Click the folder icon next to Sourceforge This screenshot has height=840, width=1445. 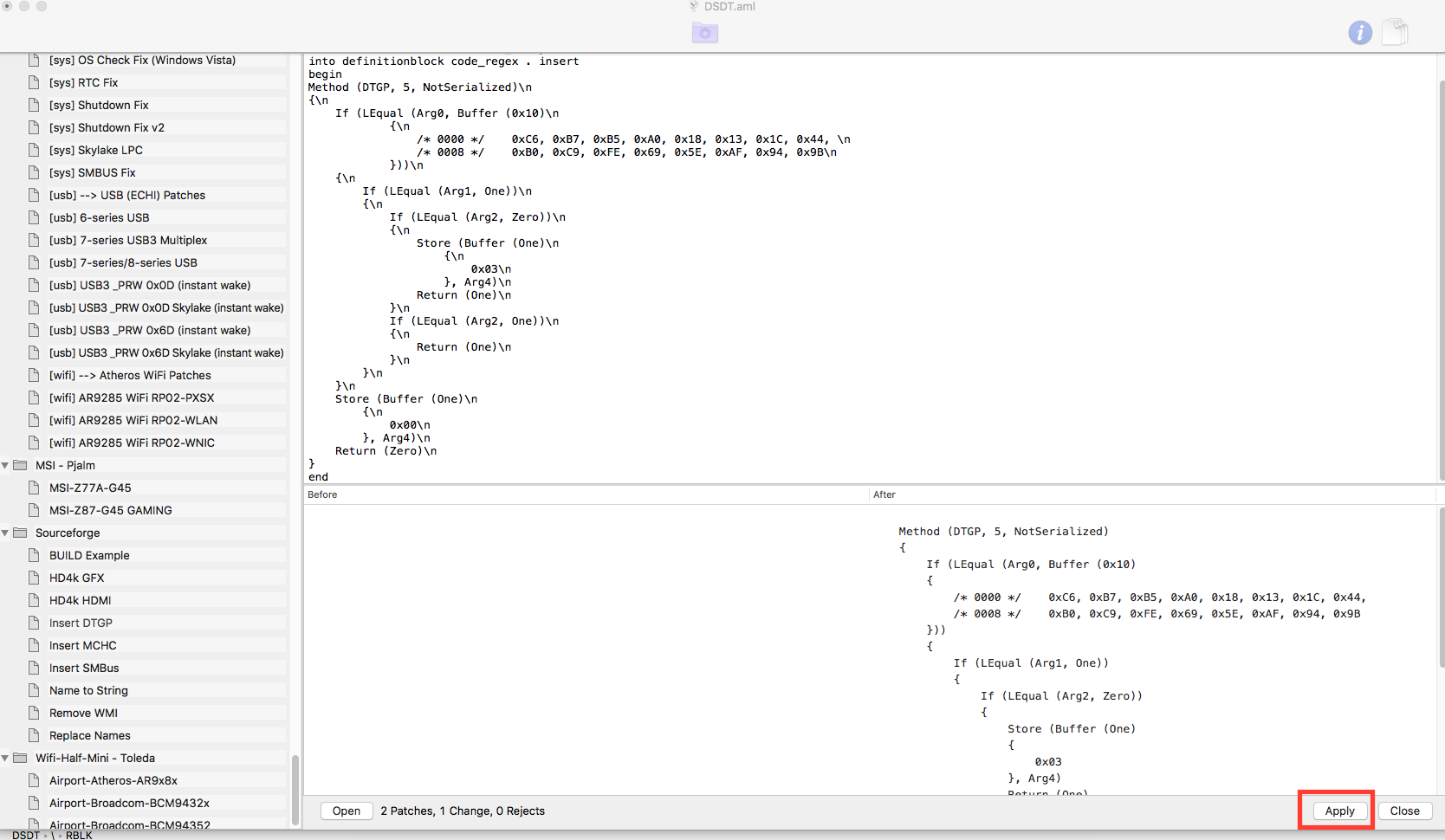(20, 533)
